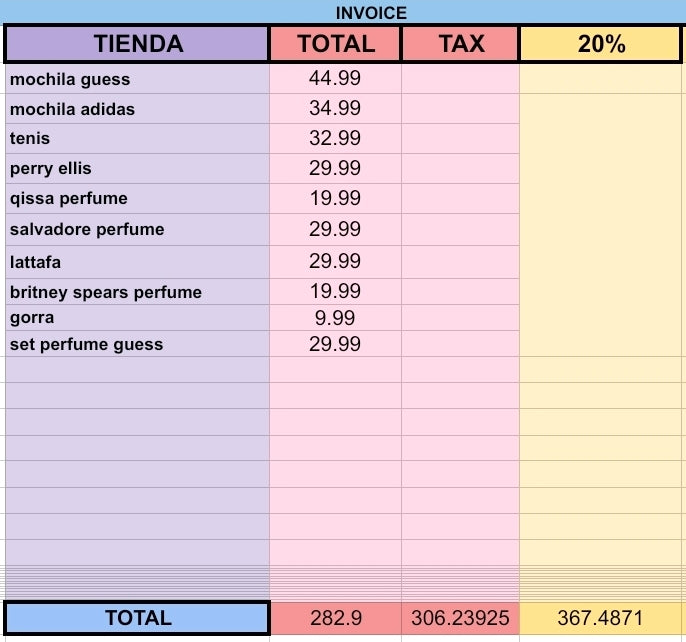The height and width of the screenshot is (642, 686).
Task: Select the 367.4871 total cell
Action: click(600, 618)
